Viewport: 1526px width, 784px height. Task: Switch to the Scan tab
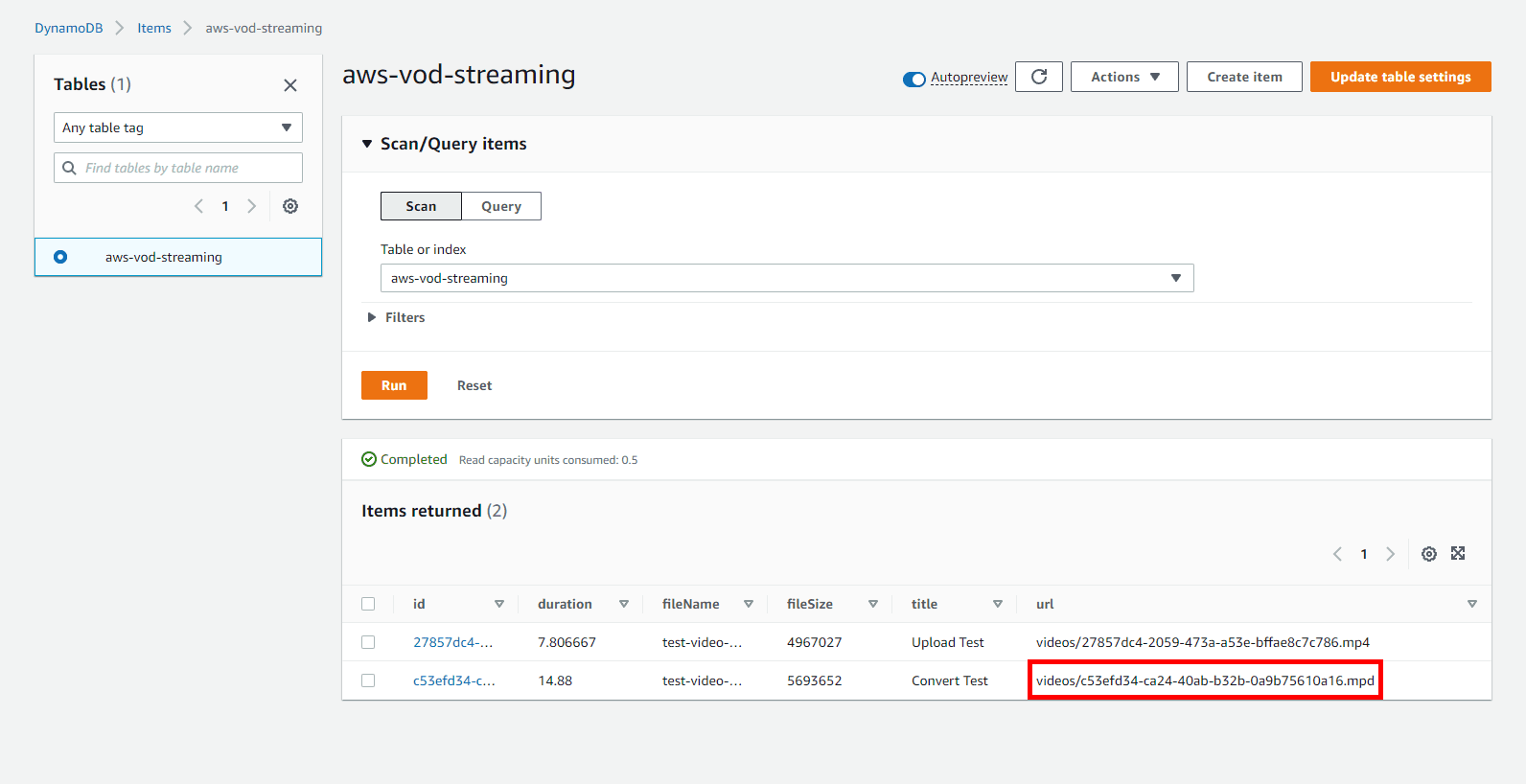click(x=421, y=206)
